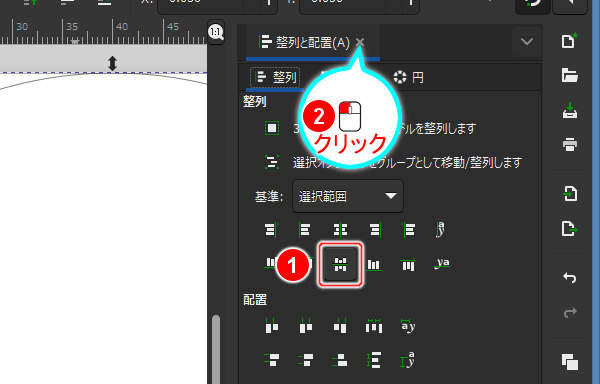Center objects on horizontal axis

(340, 264)
